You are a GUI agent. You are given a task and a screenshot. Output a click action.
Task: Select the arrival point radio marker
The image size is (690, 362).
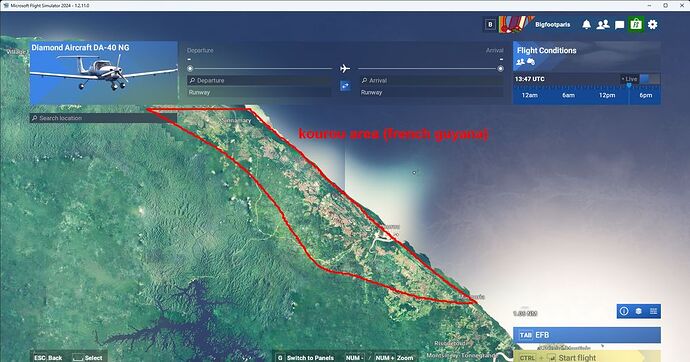500,69
